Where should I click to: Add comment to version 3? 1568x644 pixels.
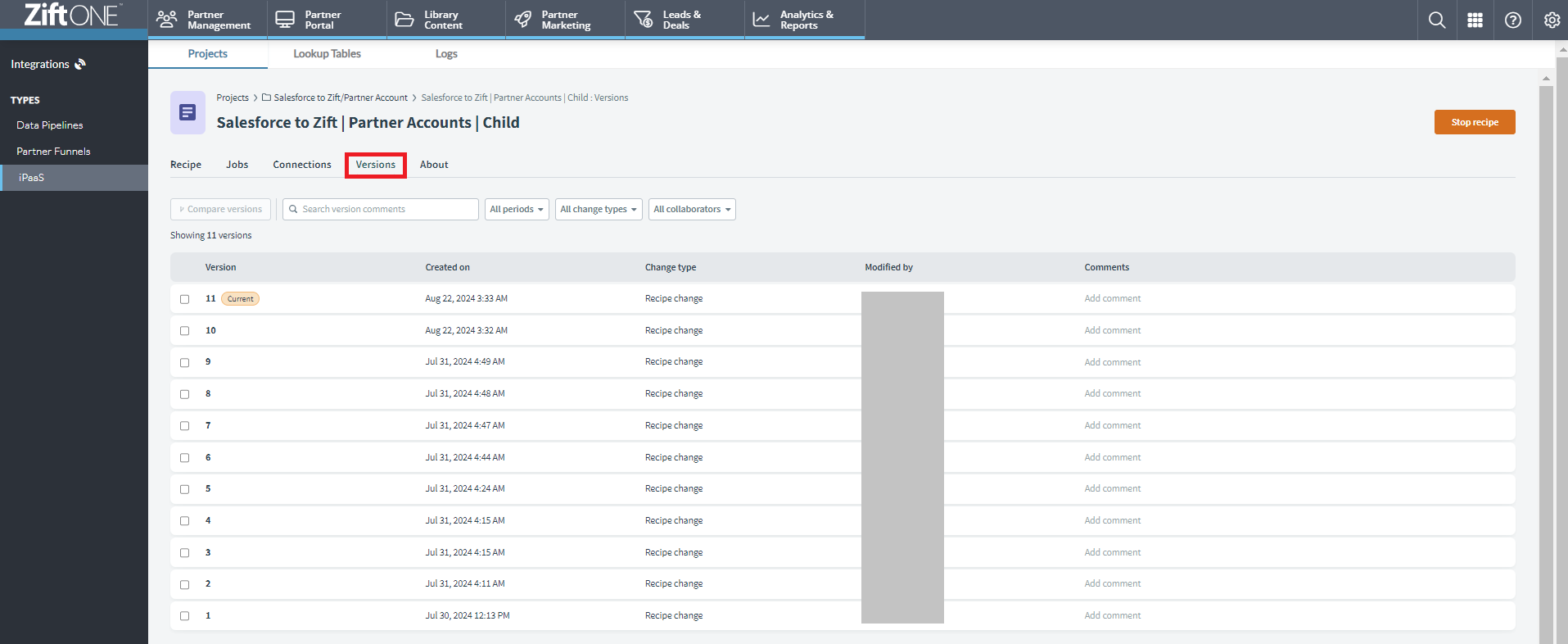click(x=1113, y=552)
